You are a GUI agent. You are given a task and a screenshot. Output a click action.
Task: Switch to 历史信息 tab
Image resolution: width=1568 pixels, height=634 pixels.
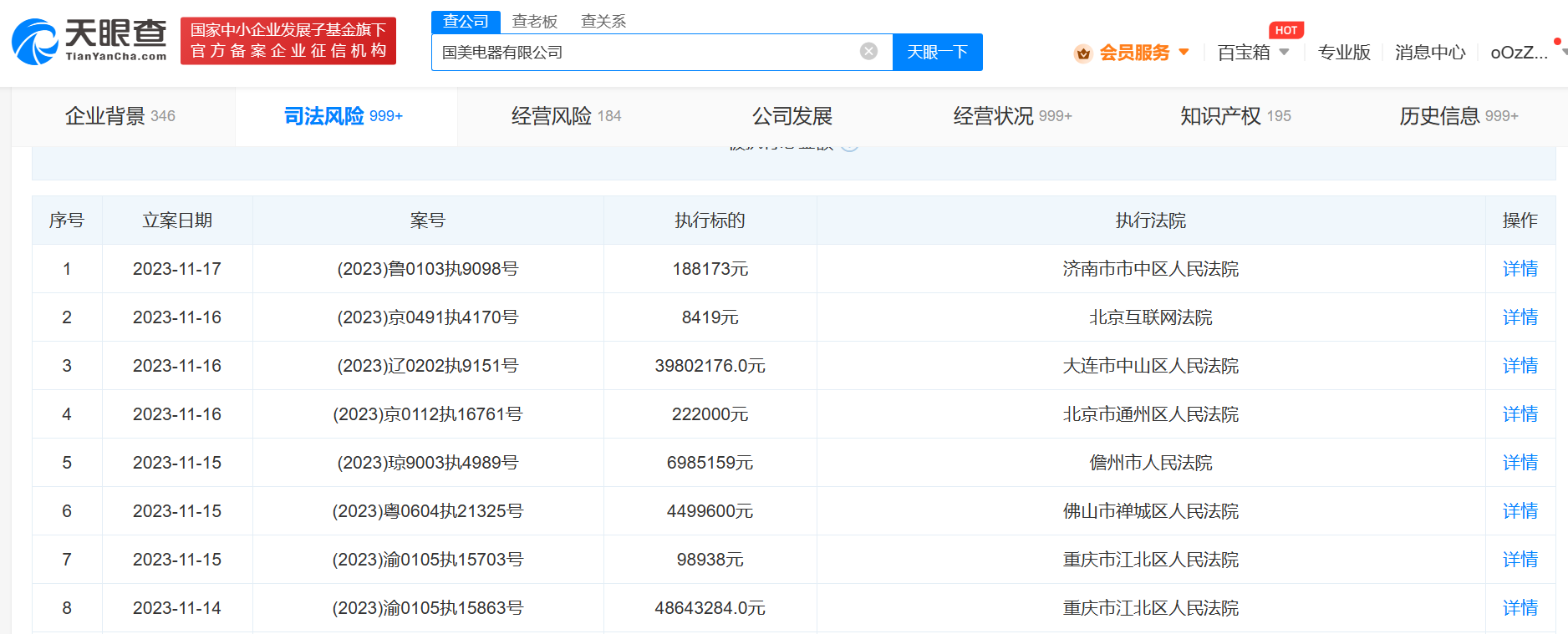(1459, 116)
